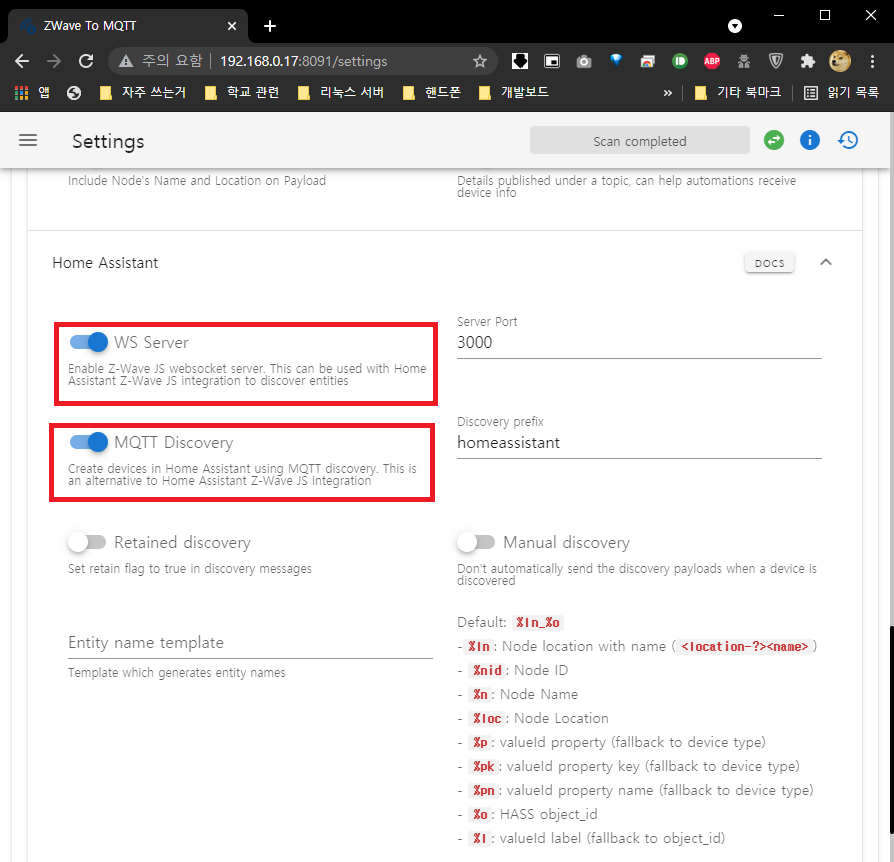Click the address bar URL
Image resolution: width=894 pixels, height=862 pixels.
click(303, 61)
